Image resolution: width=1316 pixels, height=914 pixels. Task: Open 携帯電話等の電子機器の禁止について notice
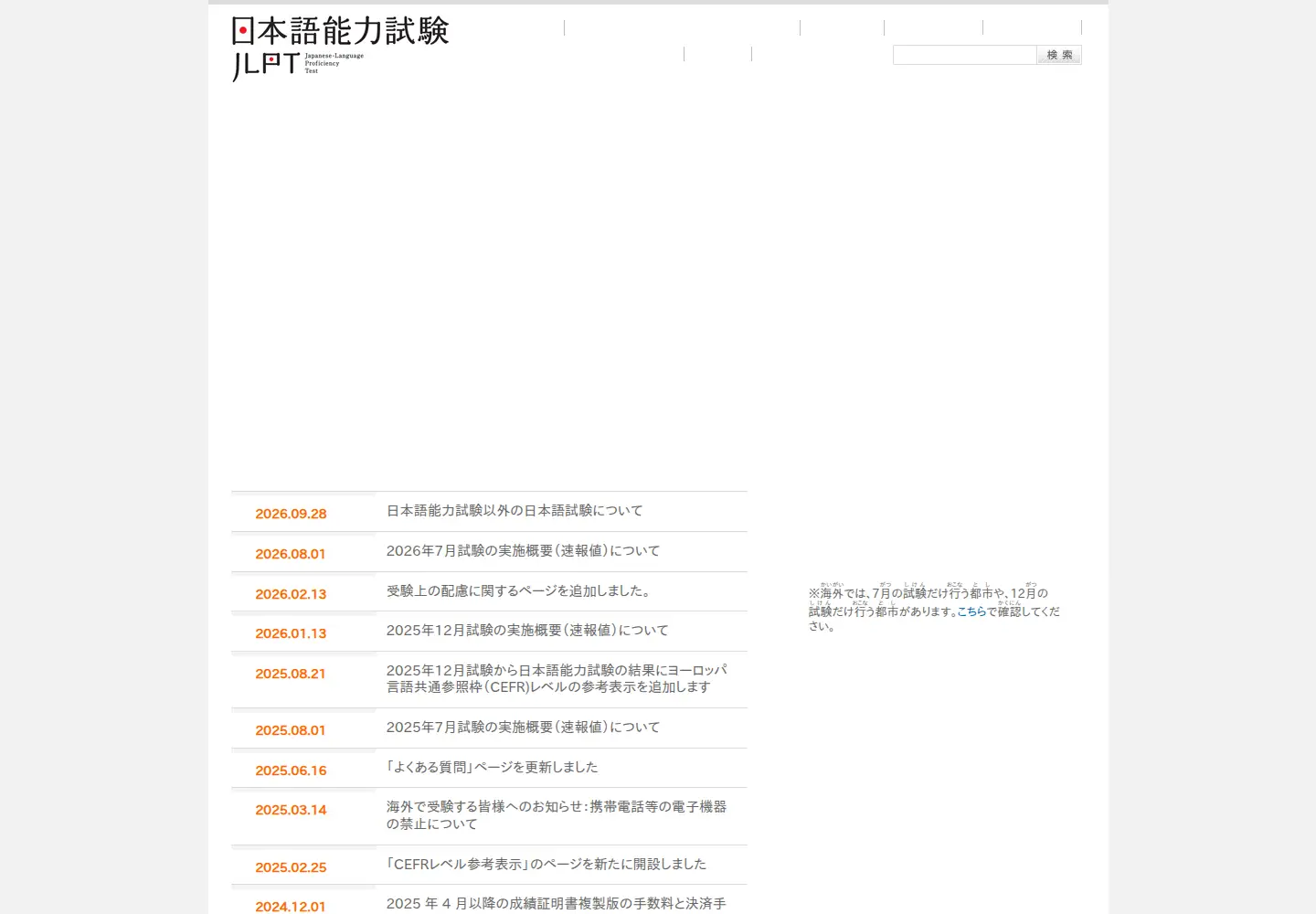pyautogui.click(x=557, y=815)
